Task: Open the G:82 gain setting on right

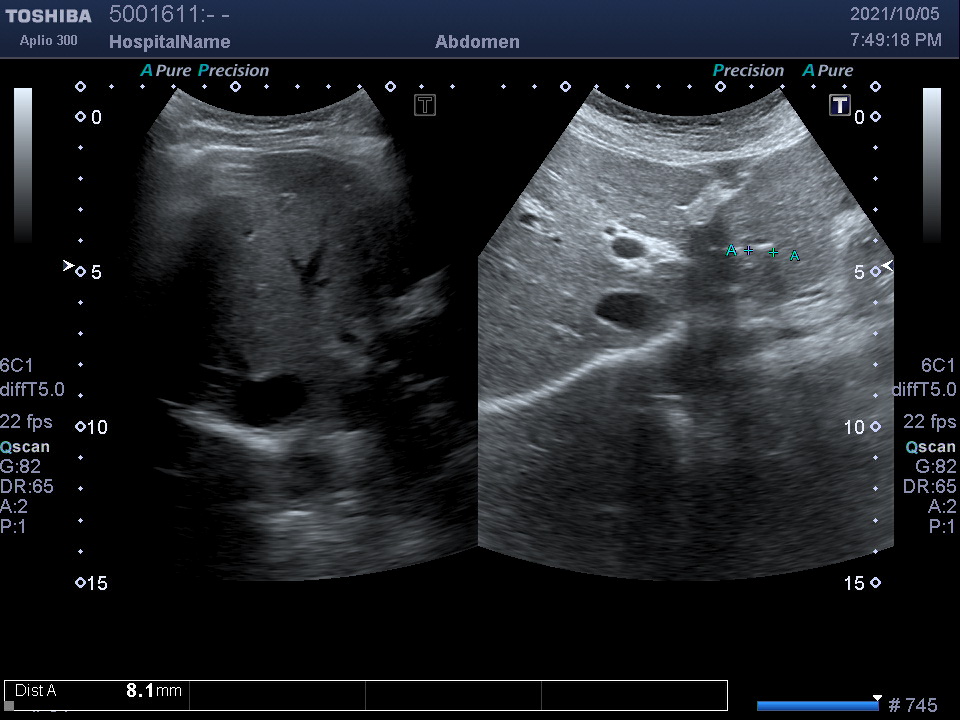Action: [x=935, y=466]
